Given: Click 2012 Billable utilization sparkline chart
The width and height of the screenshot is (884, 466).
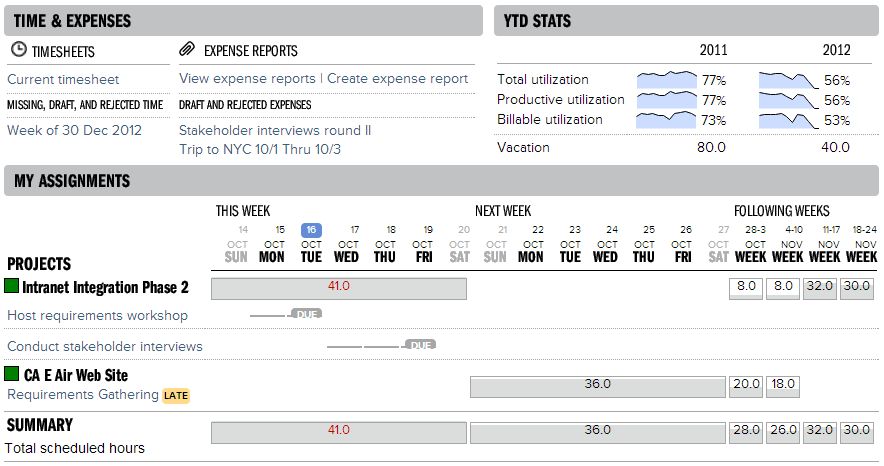Looking at the screenshot, I should (789, 120).
